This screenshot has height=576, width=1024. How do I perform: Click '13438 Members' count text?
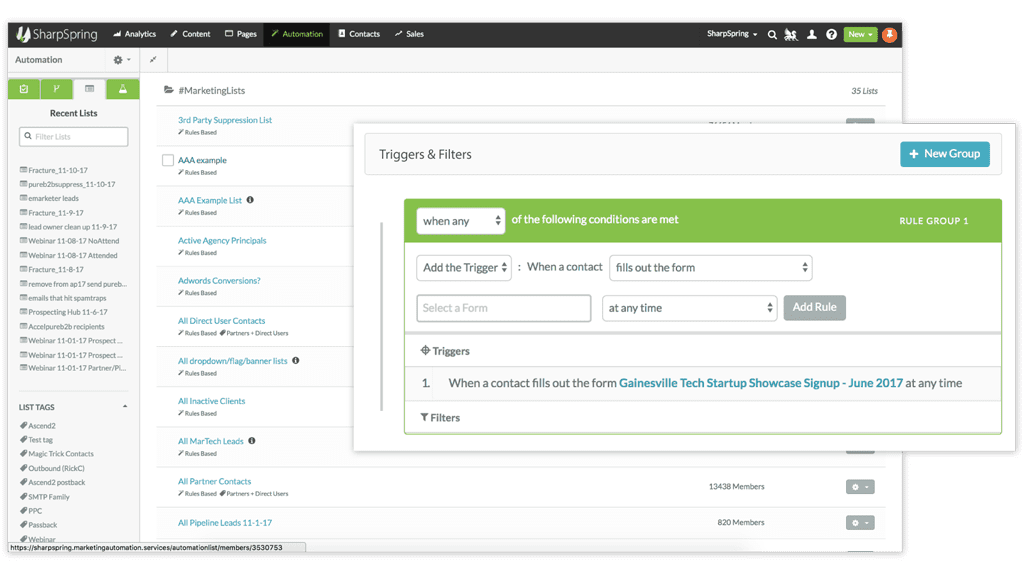pyautogui.click(x=737, y=487)
